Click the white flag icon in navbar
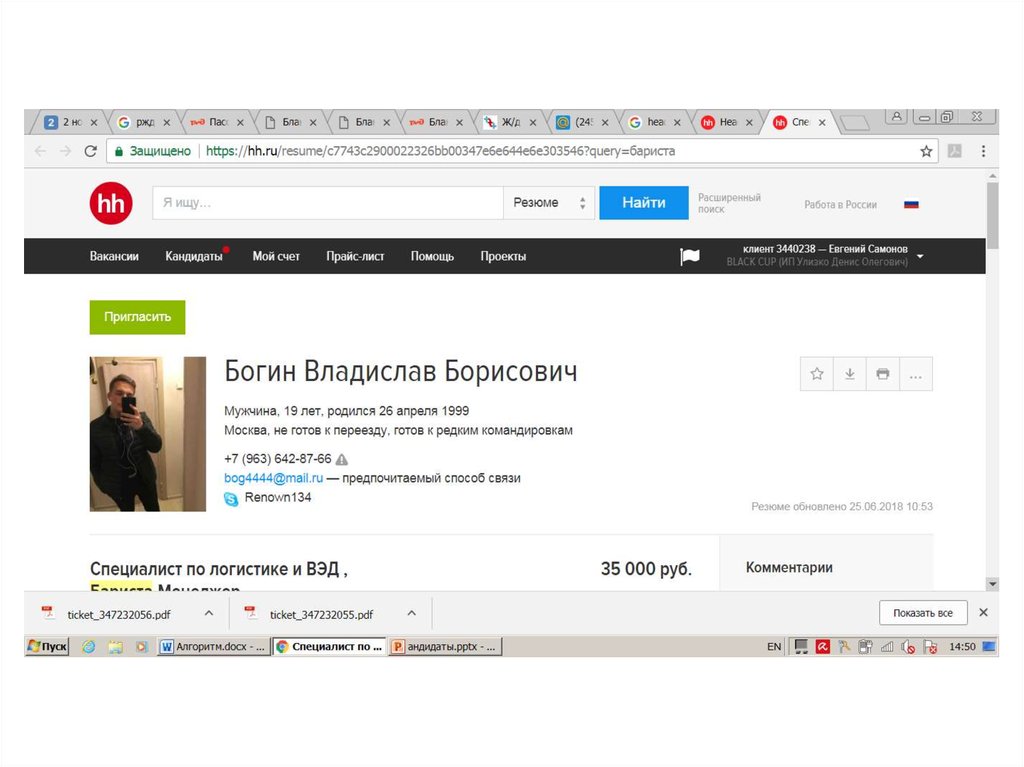 [x=690, y=257]
